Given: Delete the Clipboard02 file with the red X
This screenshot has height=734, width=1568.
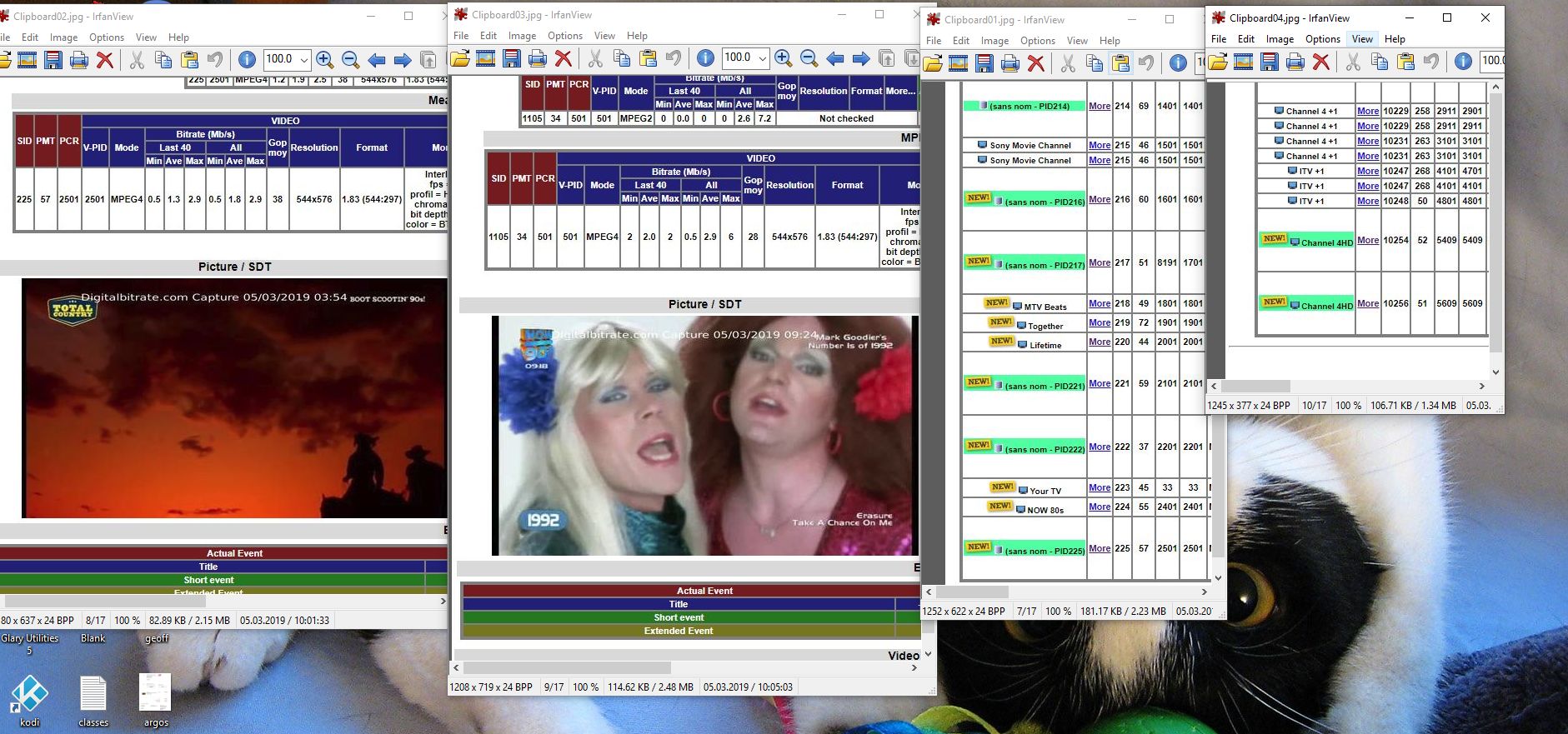Looking at the screenshot, I should pyautogui.click(x=105, y=60).
